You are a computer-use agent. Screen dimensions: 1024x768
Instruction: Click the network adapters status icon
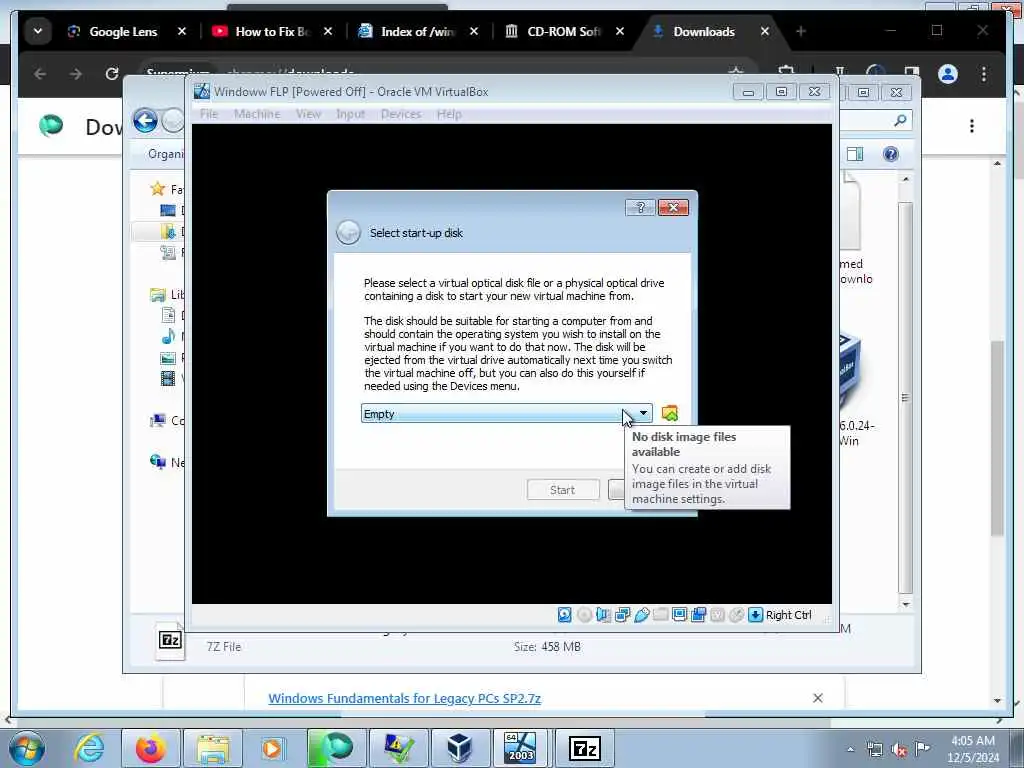[622, 615]
